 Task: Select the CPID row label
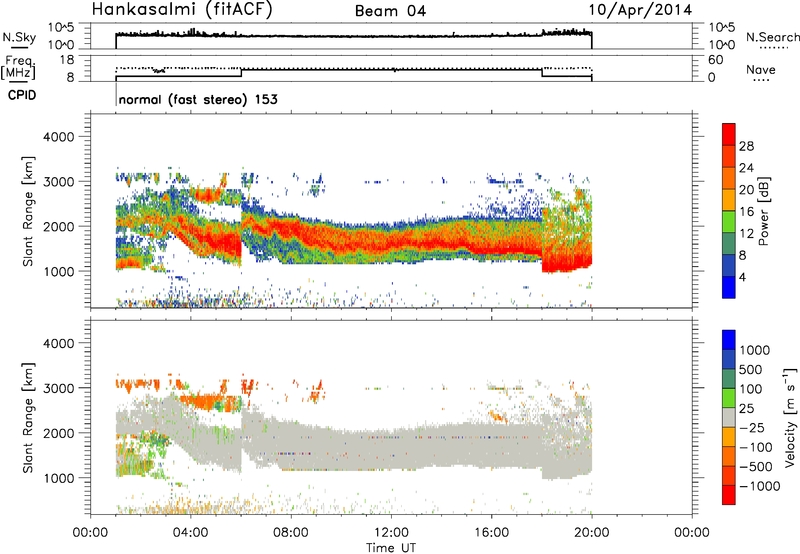pyautogui.click(x=22, y=95)
